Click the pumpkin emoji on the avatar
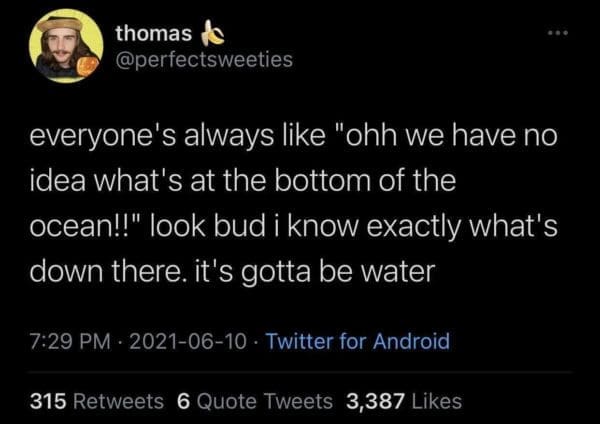 [88, 64]
